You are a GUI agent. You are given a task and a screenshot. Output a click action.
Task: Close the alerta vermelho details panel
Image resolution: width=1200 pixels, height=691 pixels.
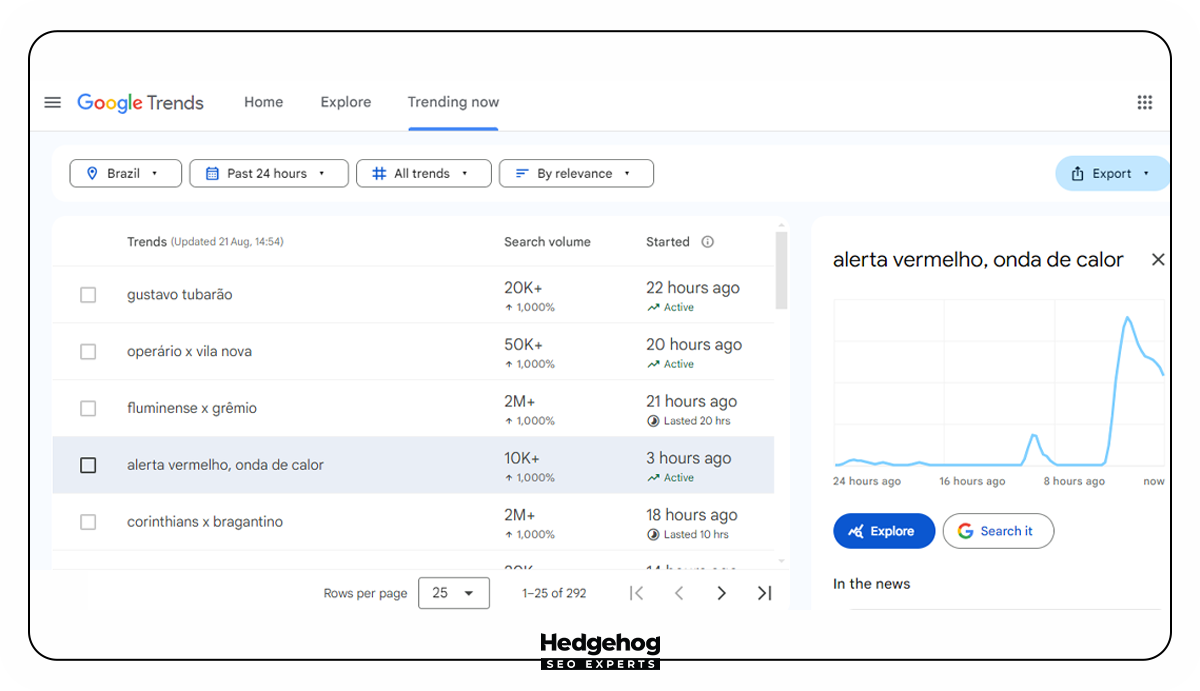coord(1158,260)
